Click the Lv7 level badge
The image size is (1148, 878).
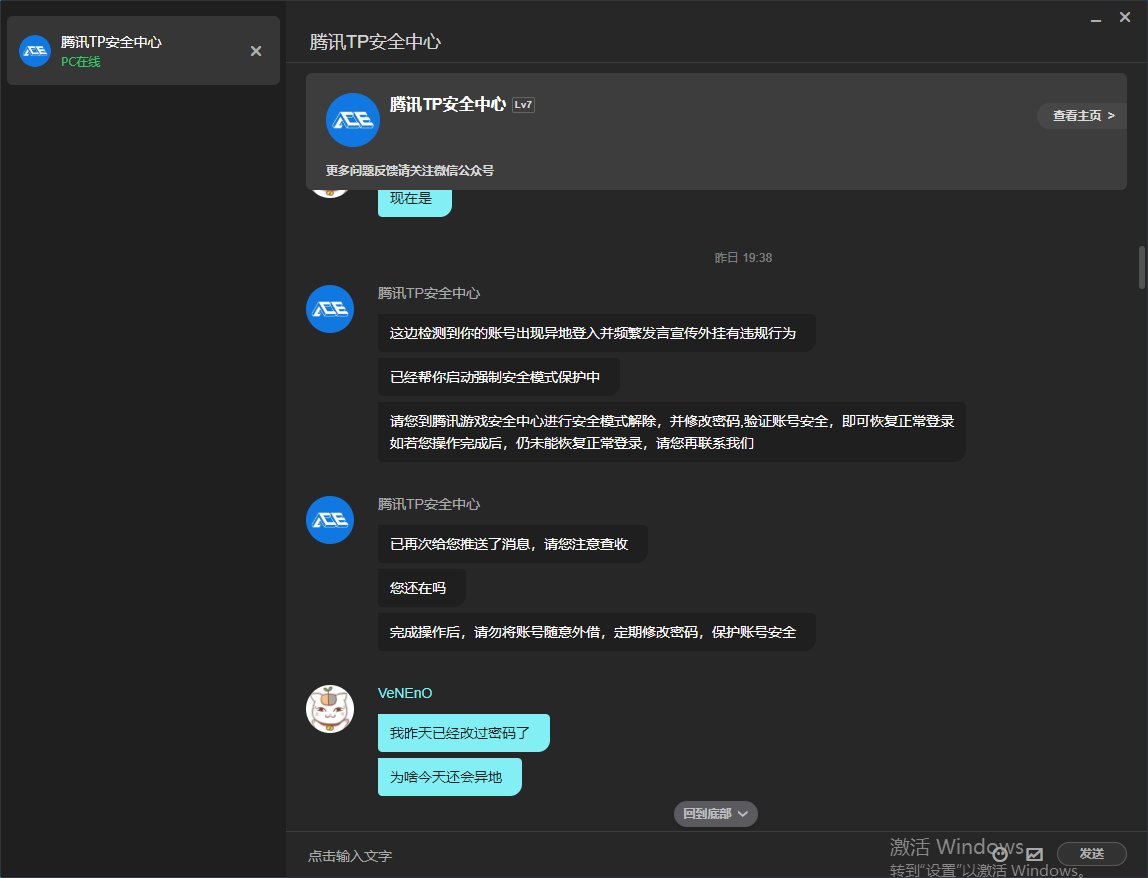pyautogui.click(x=523, y=105)
